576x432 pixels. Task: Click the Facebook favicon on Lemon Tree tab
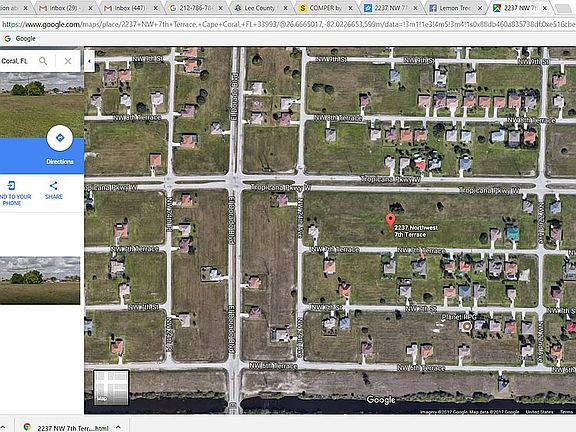pos(432,8)
